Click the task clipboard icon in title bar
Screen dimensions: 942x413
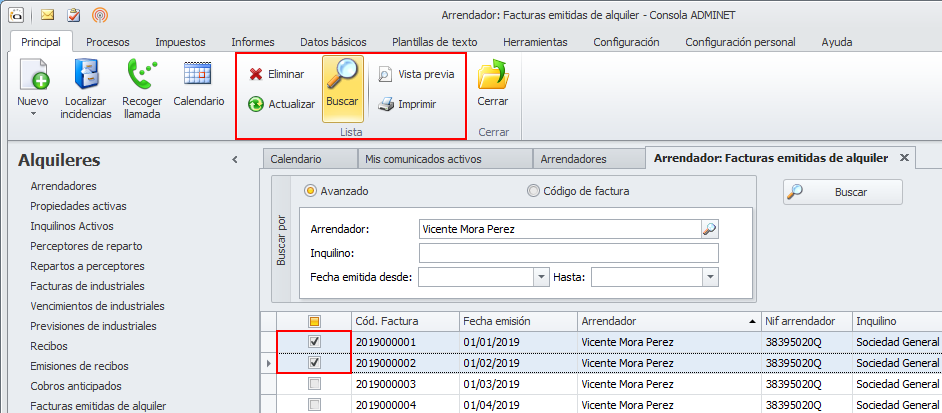point(74,14)
